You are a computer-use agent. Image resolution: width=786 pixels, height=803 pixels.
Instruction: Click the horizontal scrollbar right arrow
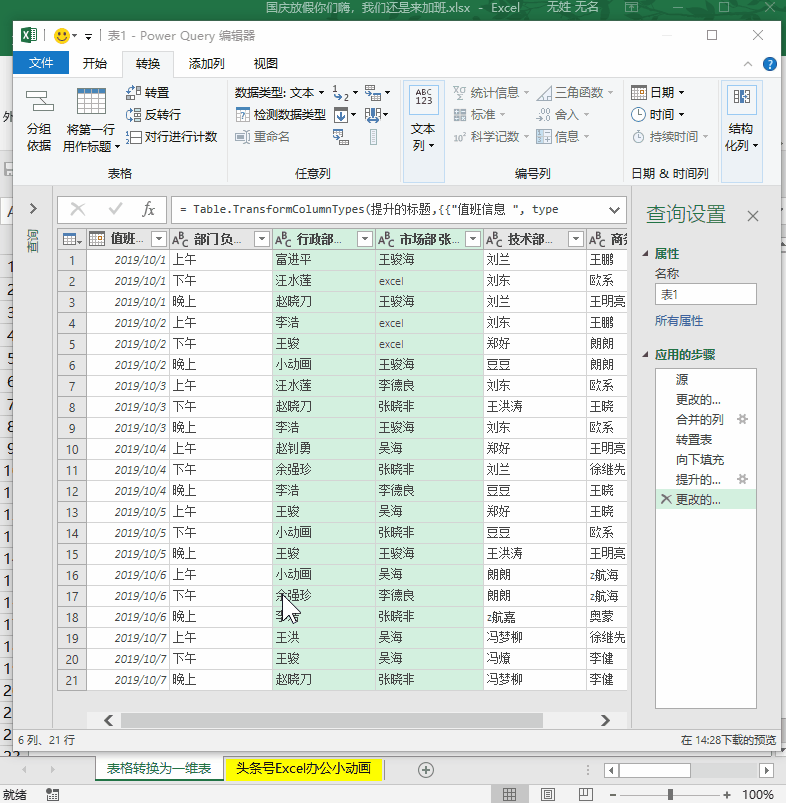coord(605,721)
